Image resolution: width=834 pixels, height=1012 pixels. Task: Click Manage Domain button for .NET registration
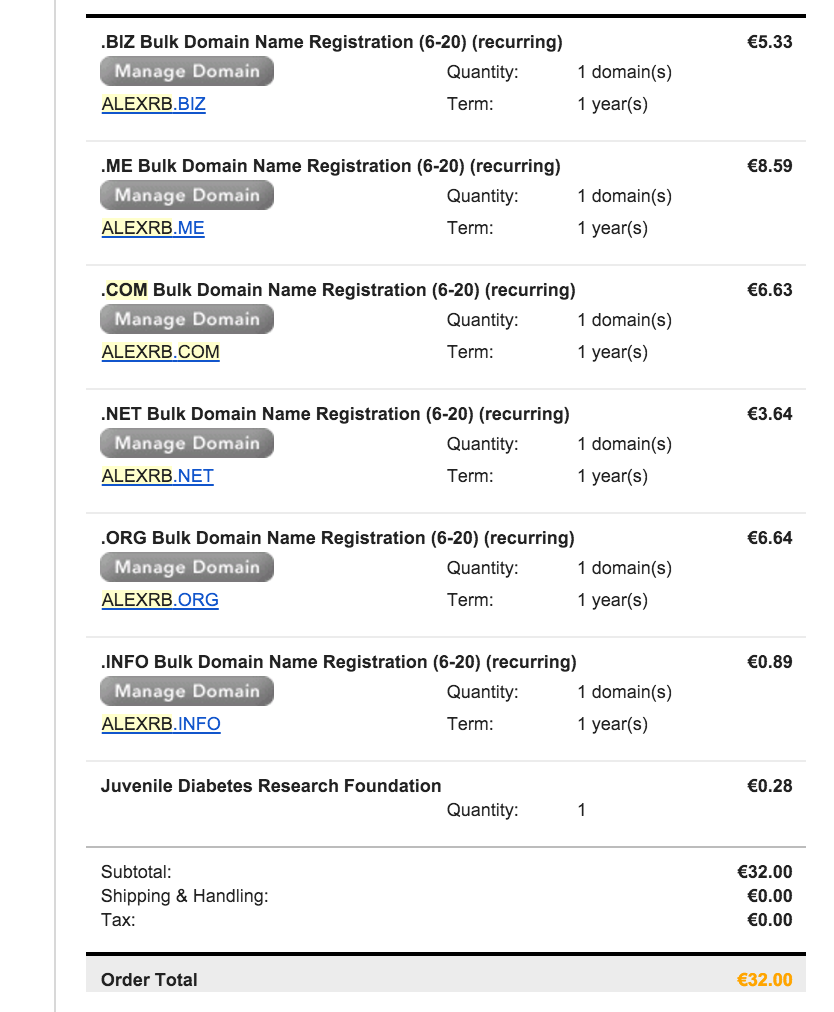coord(186,443)
